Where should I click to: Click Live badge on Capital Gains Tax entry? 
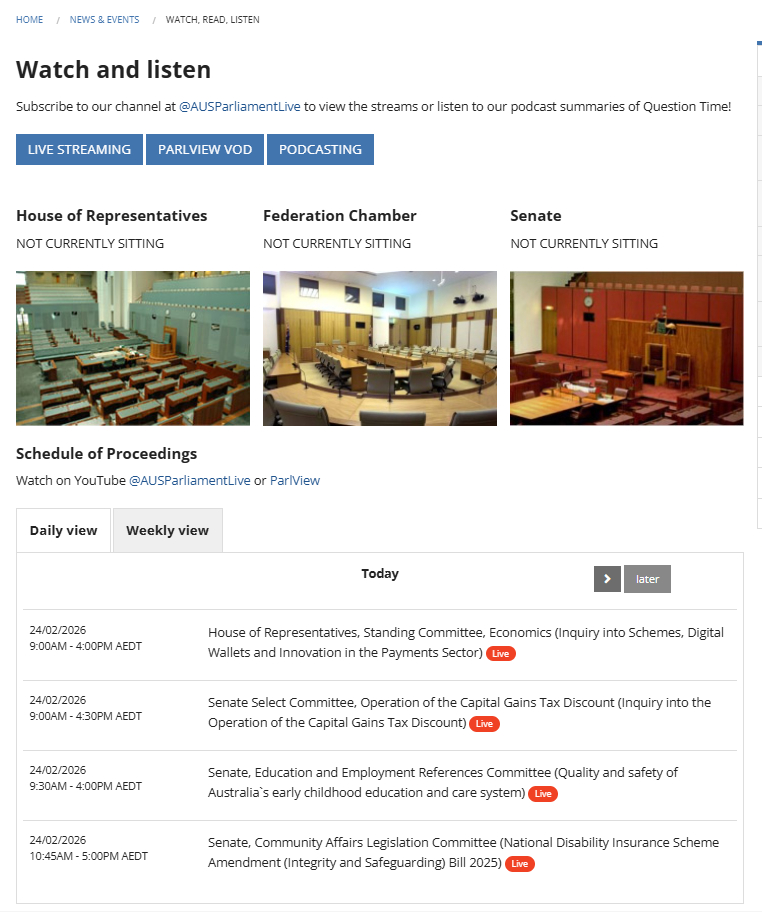[485, 724]
